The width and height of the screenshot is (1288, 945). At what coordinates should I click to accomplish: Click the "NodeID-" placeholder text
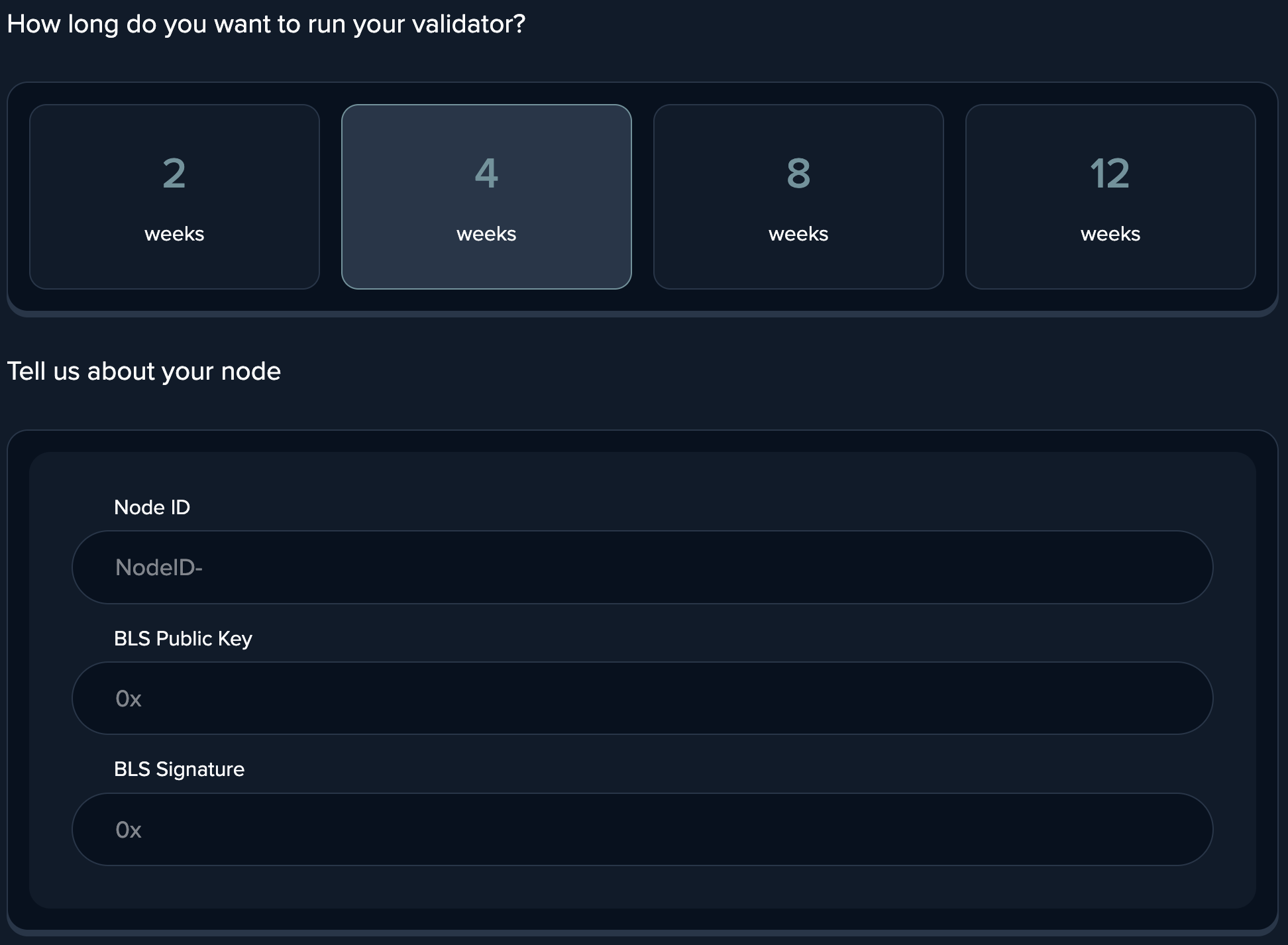coord(159,567)
